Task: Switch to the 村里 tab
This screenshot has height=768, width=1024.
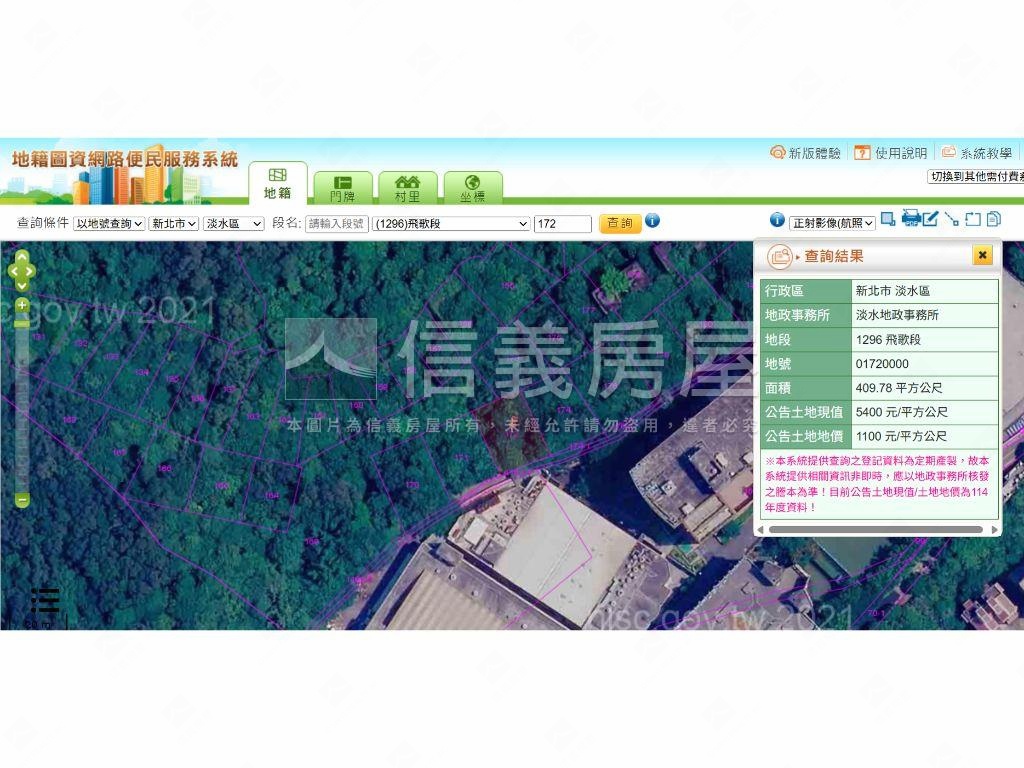Action: click(407, 188)
